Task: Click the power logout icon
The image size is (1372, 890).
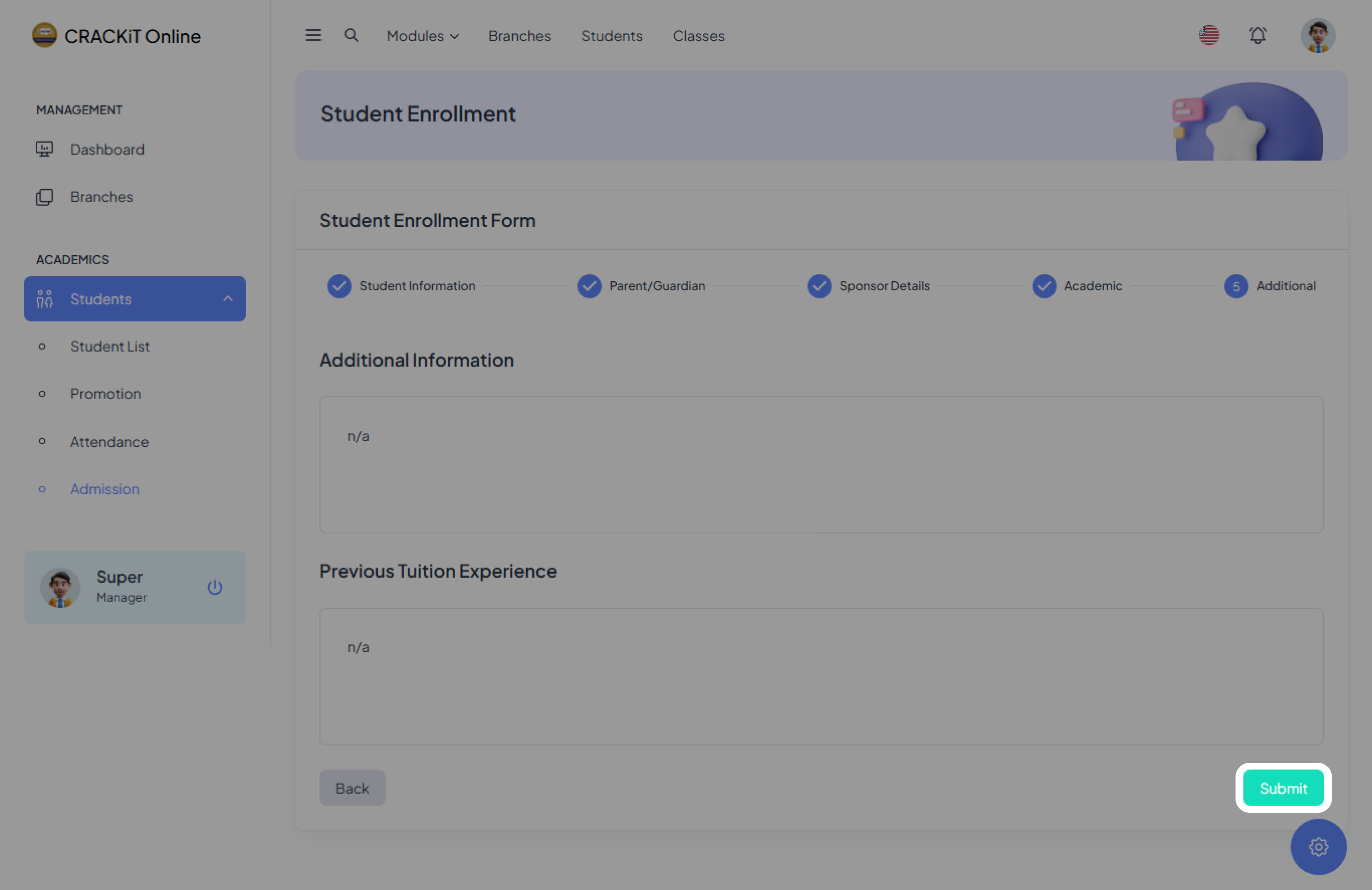Action: point(214,587)
